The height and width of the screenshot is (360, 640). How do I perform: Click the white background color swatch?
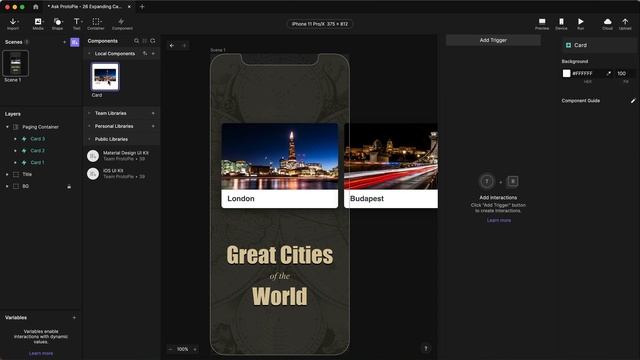point(567,73)
